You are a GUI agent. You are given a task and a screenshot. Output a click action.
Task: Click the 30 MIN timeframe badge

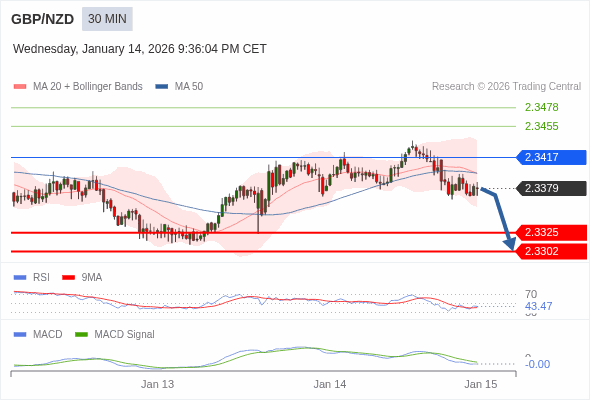107,19
